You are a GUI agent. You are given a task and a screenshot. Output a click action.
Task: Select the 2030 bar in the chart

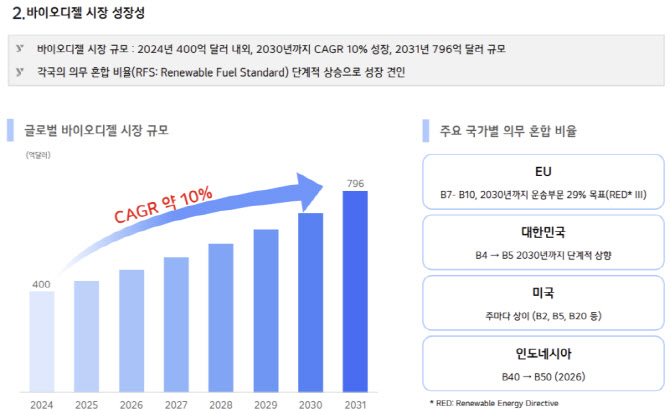[311, 302]
